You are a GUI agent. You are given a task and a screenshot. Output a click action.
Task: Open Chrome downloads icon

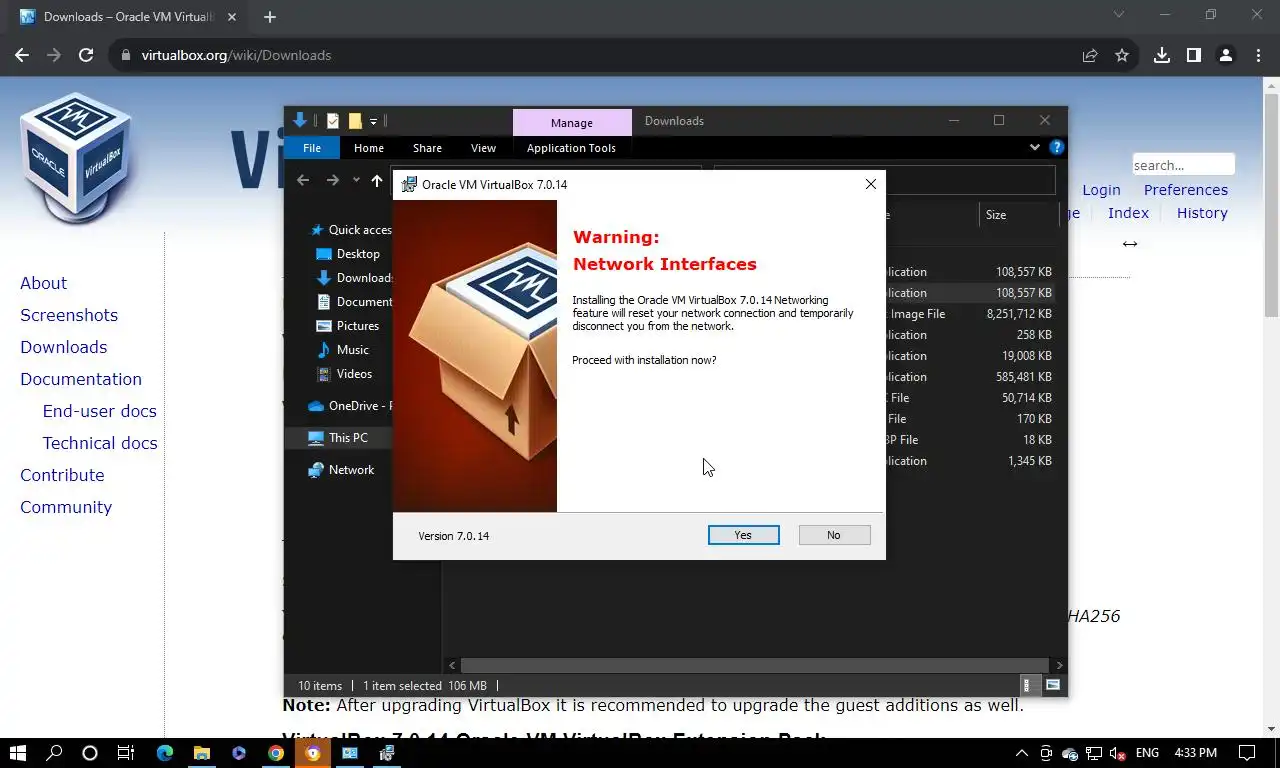[1161, 55]
